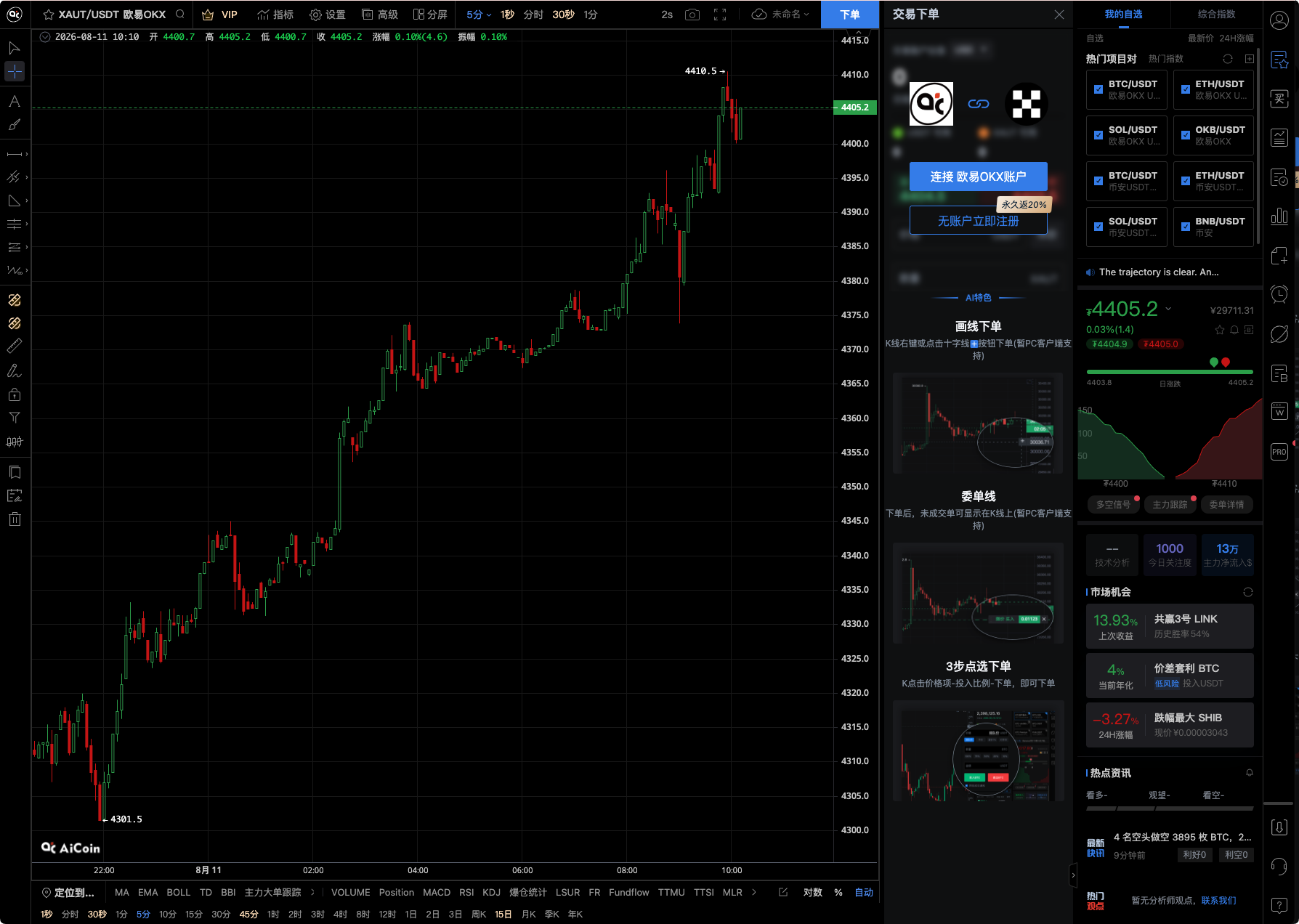
Task: Expand the price dropdown next to 4405.2
Action: click(1168, 309)
